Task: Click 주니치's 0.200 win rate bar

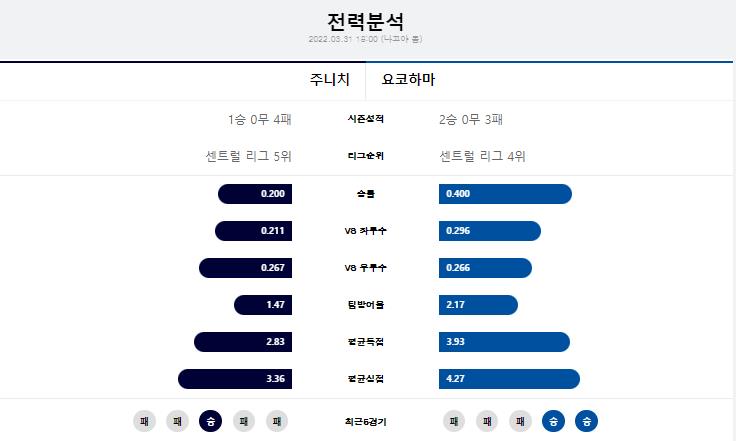Action: (255, 194)
